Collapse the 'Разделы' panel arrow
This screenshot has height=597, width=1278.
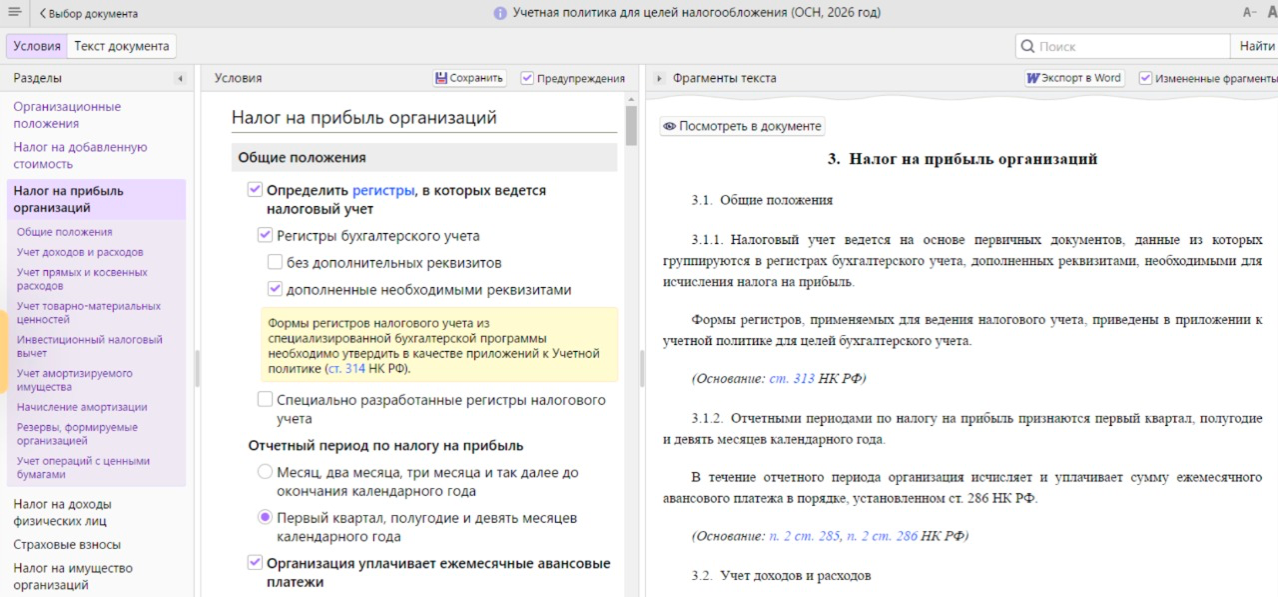coord(180,78)
